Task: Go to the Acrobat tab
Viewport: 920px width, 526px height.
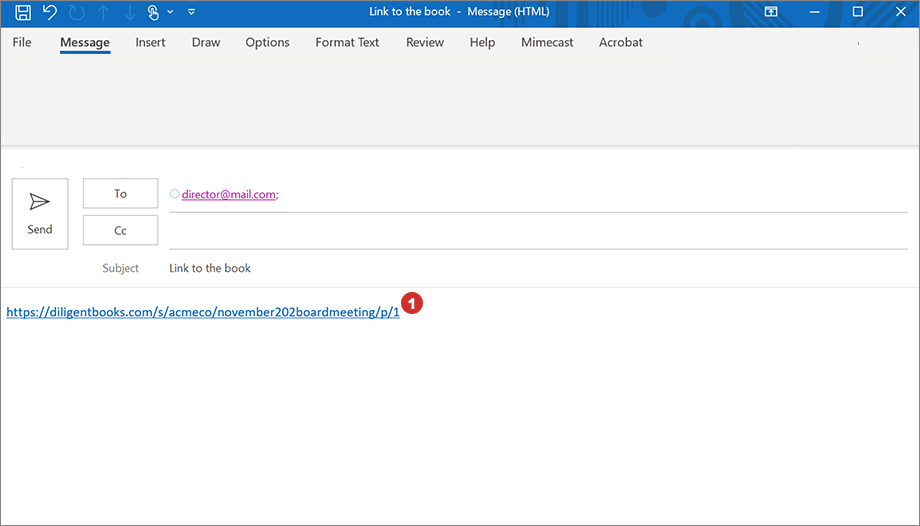Action: 620,43
